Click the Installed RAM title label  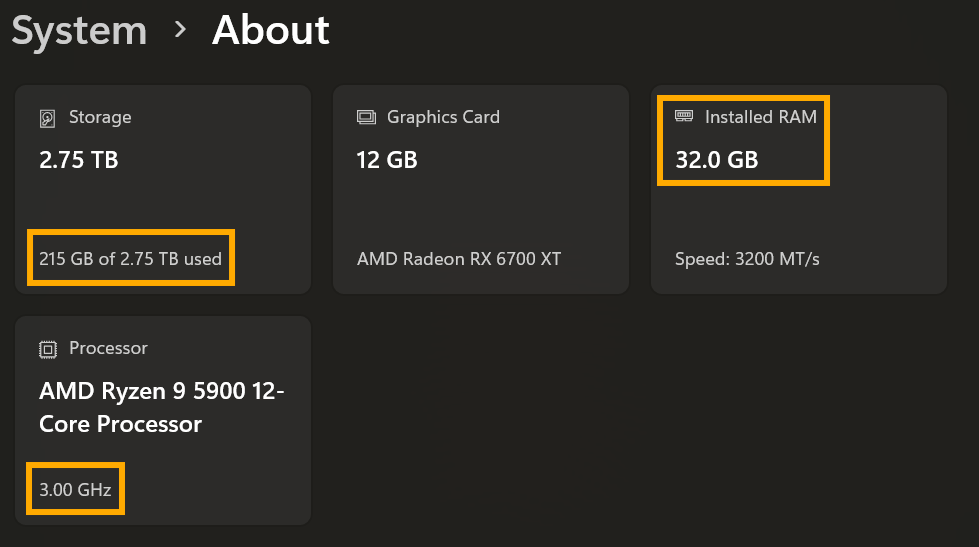(760, 117)
